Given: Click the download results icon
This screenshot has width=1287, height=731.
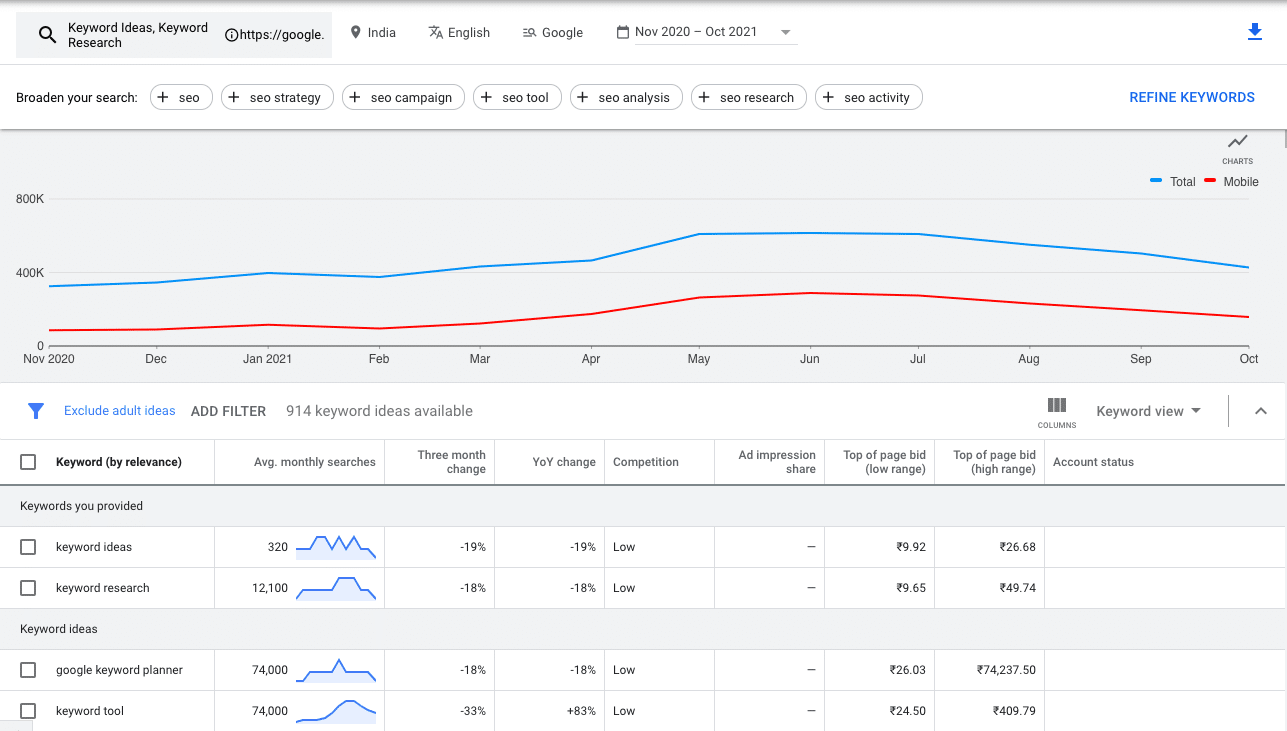Looking at the screenshot, I should [x=1254, y=32].
